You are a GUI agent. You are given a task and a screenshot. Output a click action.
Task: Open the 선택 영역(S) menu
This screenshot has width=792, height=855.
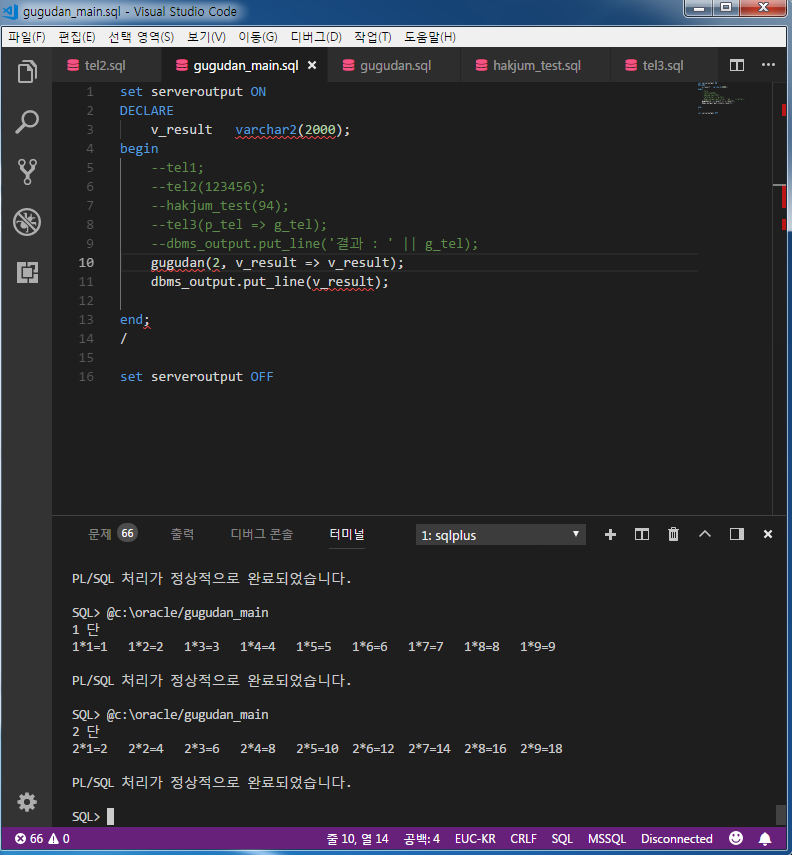tap(141, 37)
